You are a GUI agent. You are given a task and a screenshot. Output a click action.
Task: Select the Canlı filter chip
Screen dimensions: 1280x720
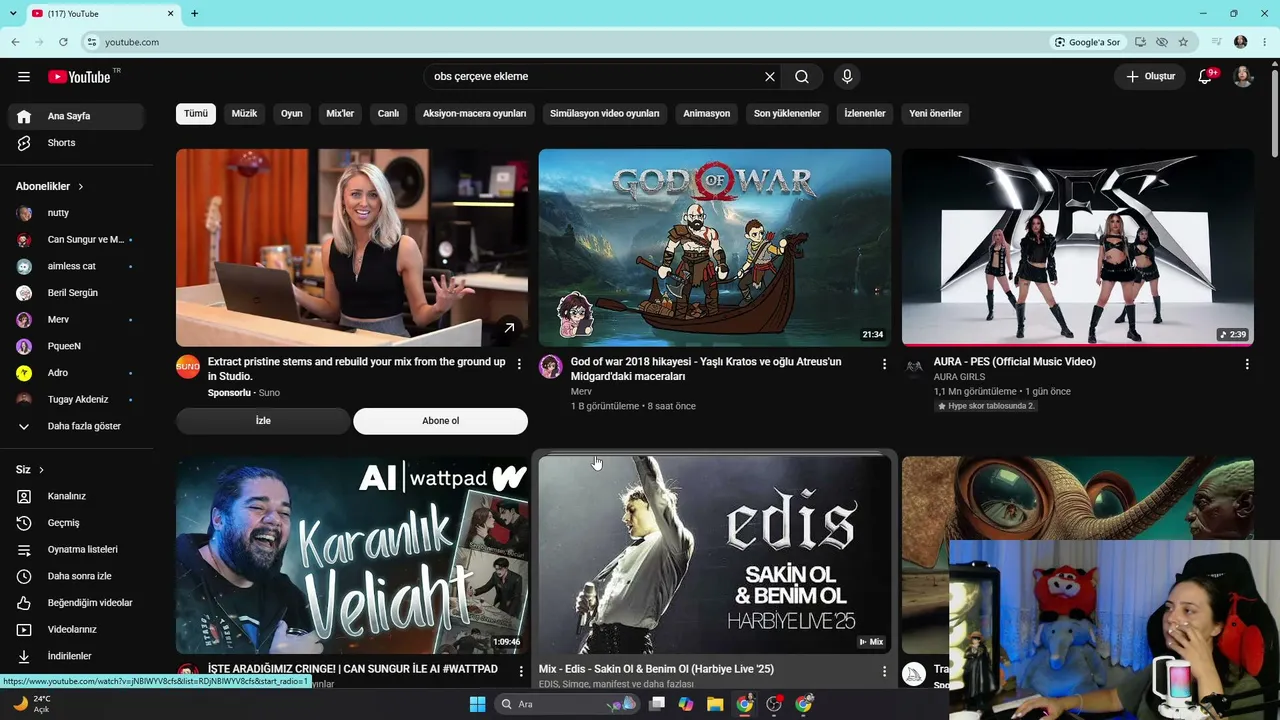tap(388, 114)
